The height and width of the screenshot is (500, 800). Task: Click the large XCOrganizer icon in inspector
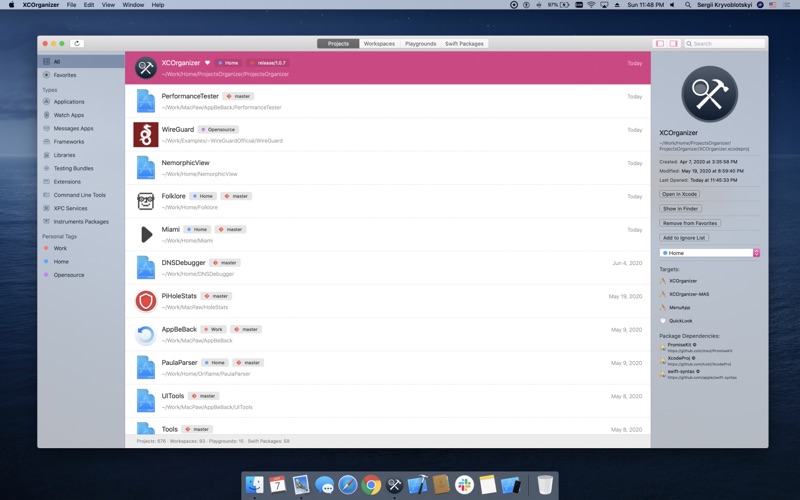click(709, 94)
